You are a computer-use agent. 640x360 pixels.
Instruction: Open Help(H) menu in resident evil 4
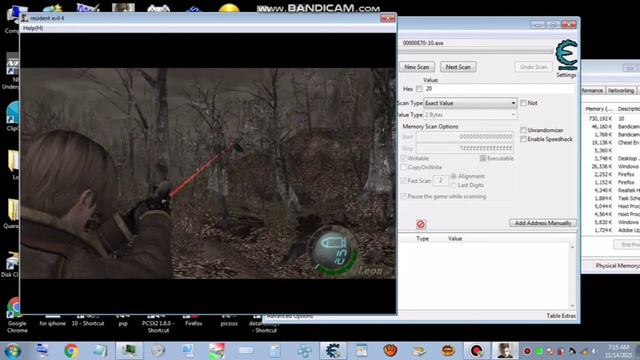pyautogui.click(x=33, y=28)
